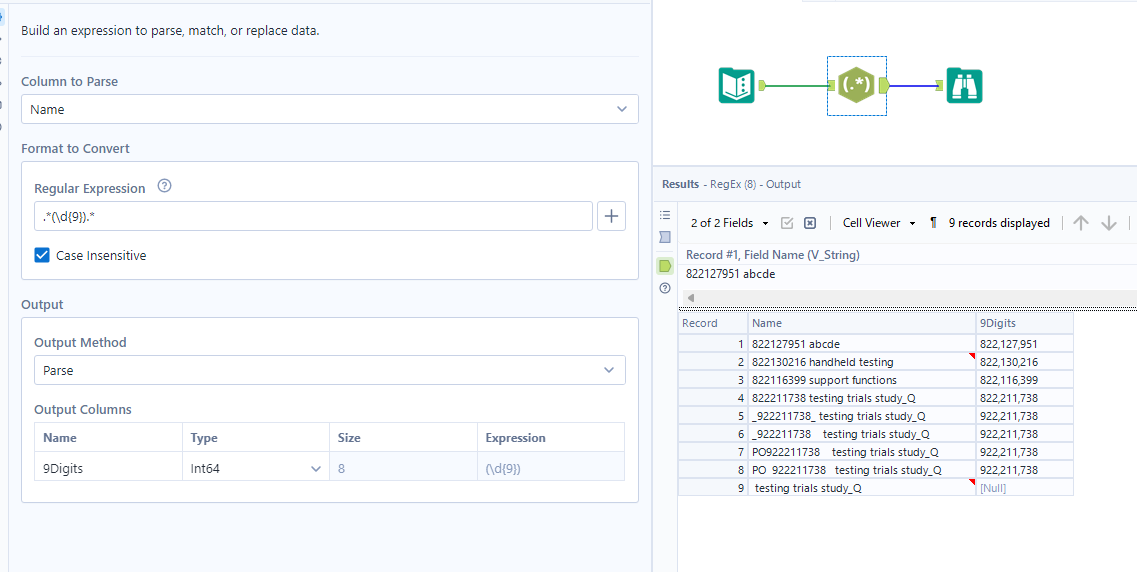
Task: Click the Input Data tool node
Action: [737, 86]
